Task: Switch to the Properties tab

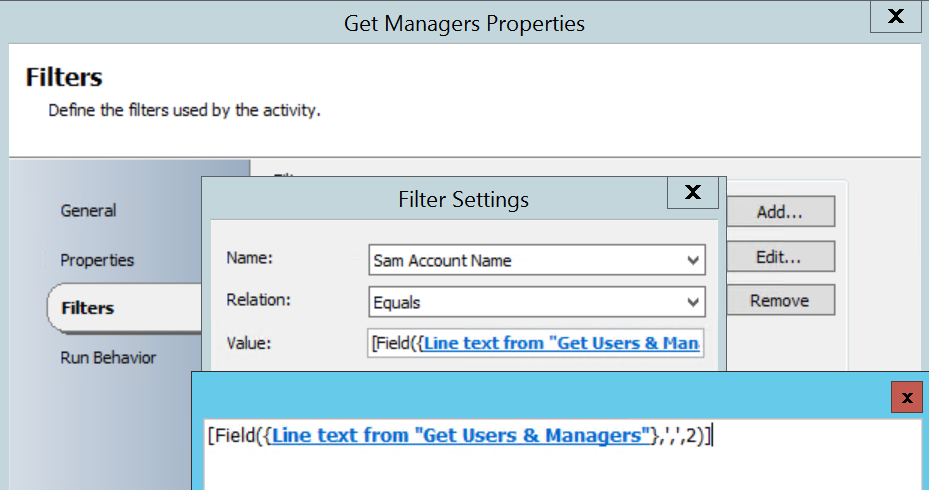Action: click(x=97, y=260)
